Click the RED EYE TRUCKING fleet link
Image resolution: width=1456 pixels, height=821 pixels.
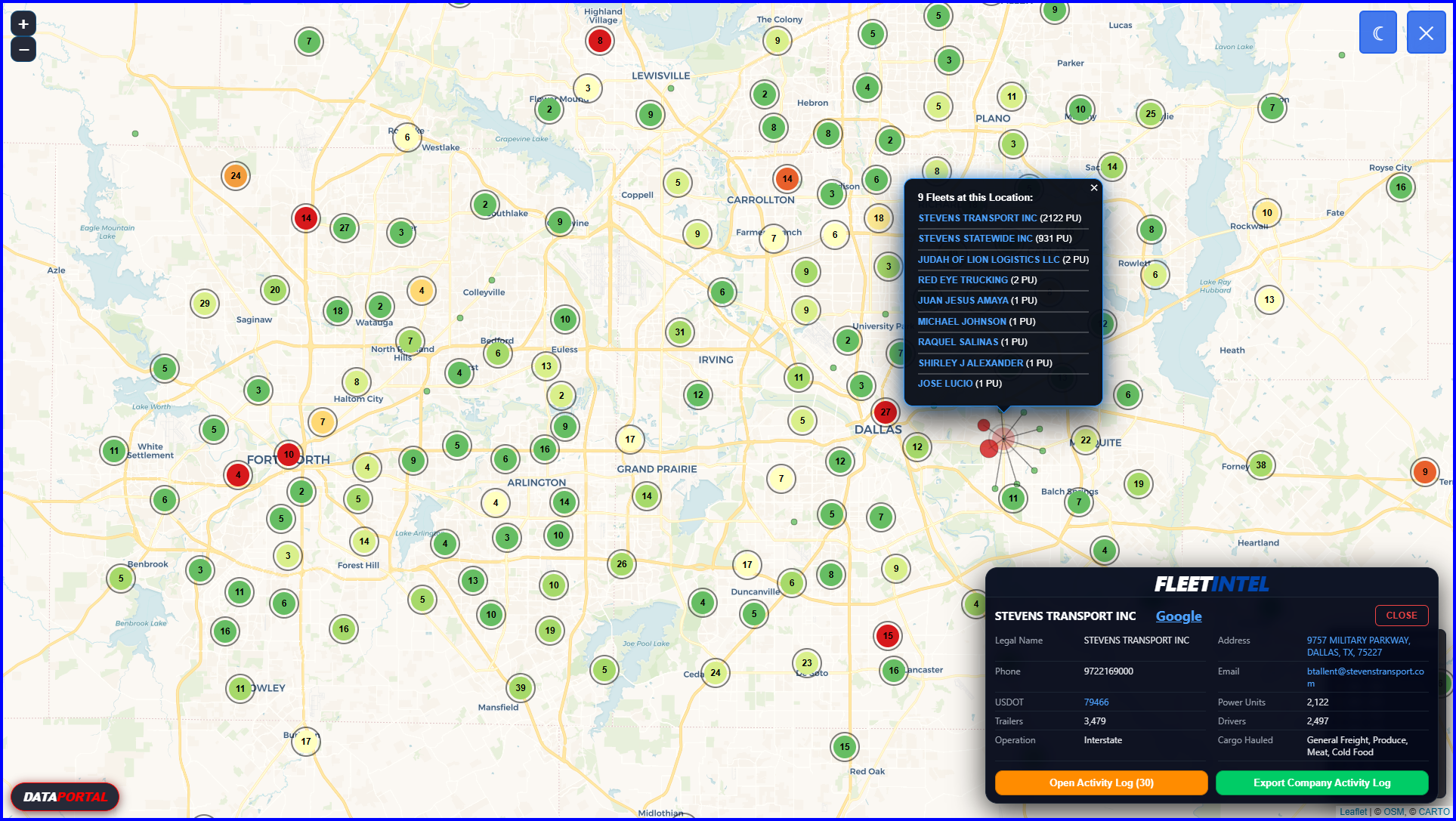pyautogui.click(x=963, y=279)
